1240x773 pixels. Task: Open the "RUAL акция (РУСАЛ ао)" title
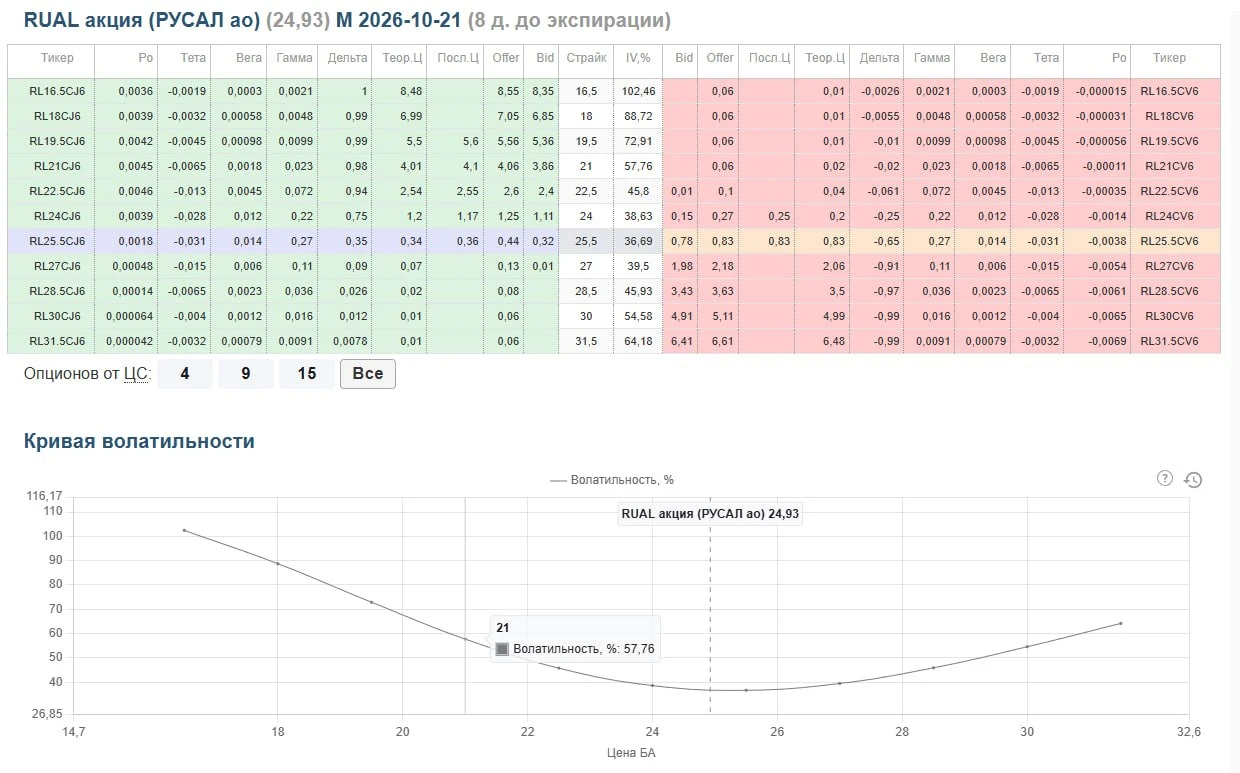(141, 21)
